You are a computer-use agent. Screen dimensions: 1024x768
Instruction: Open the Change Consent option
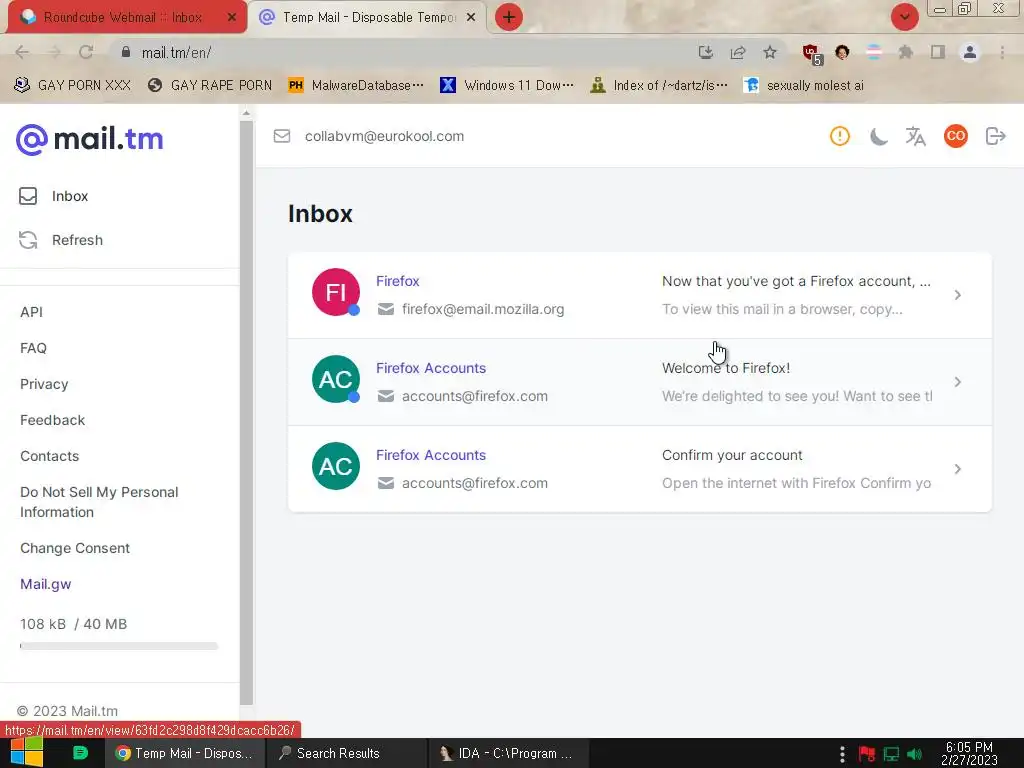tap(75, 548)
